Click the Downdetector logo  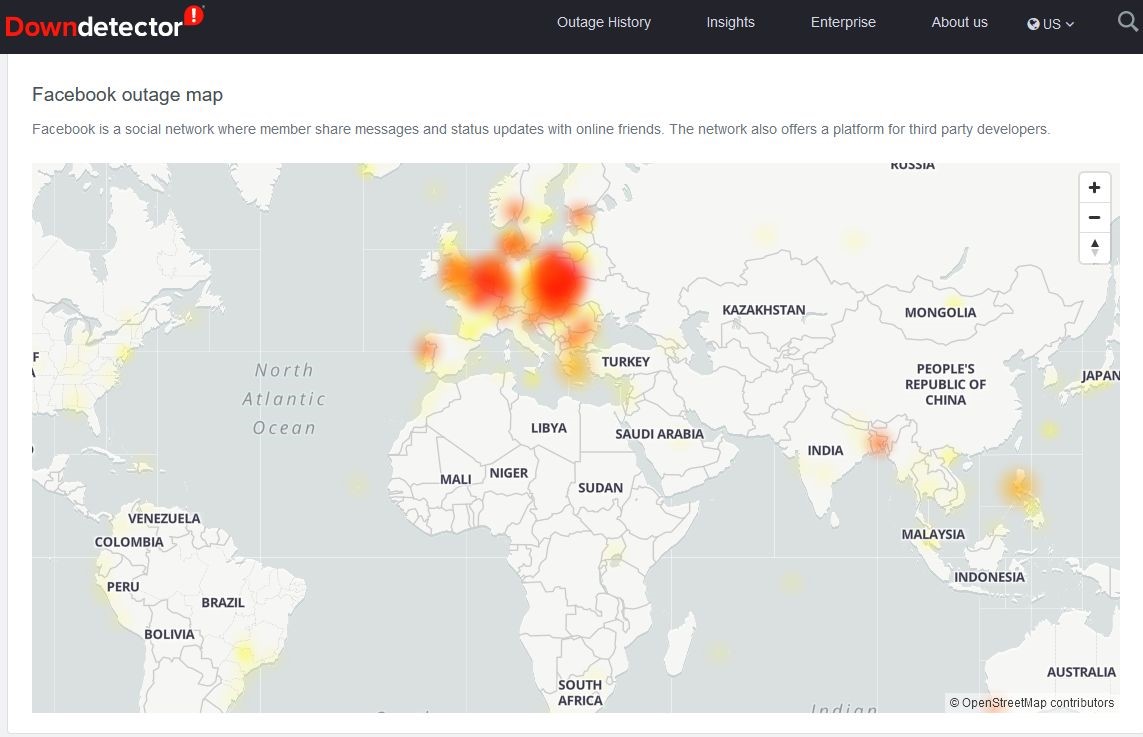tap(104, 23)
